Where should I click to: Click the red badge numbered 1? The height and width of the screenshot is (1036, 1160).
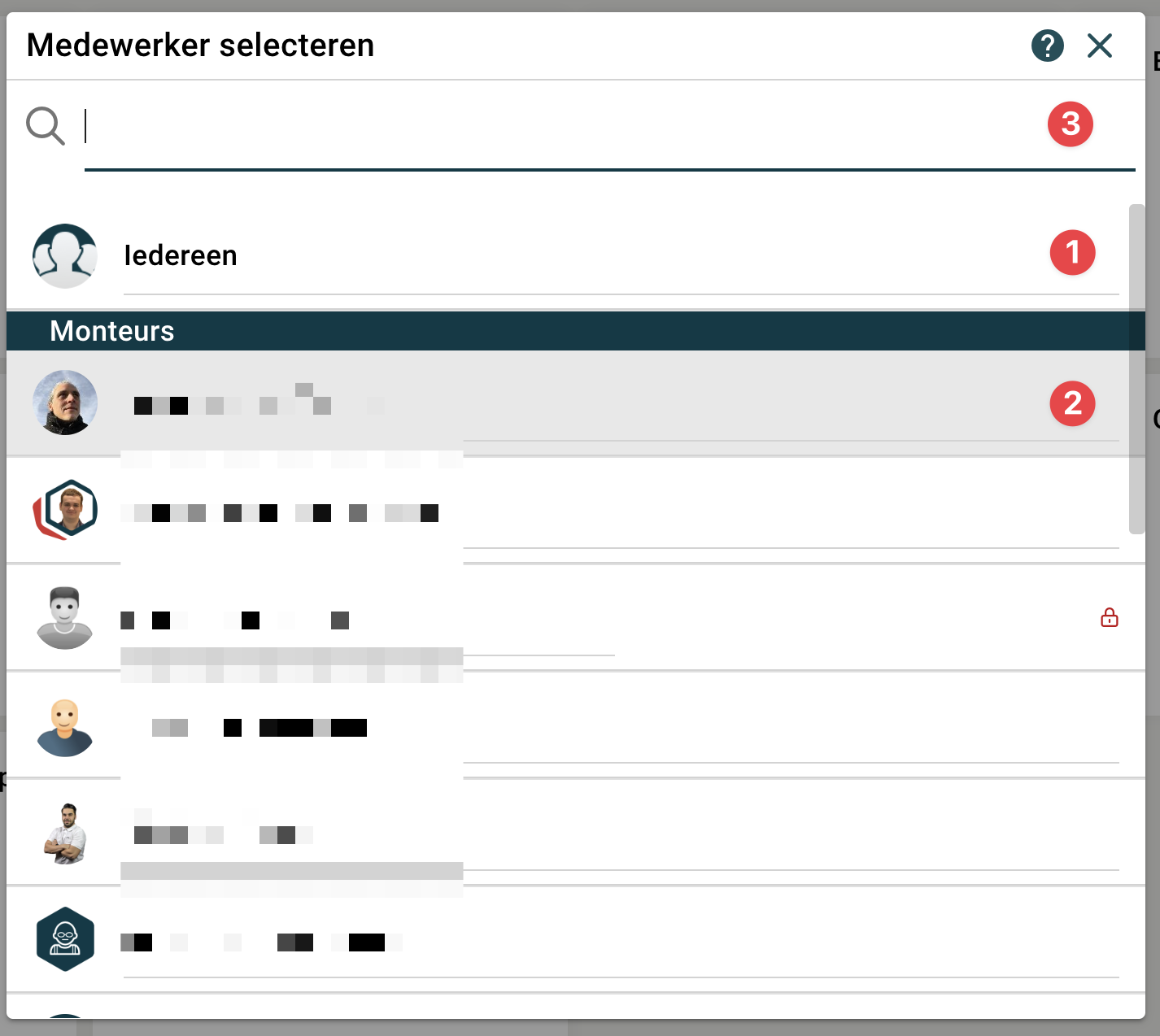(1072, 253)
